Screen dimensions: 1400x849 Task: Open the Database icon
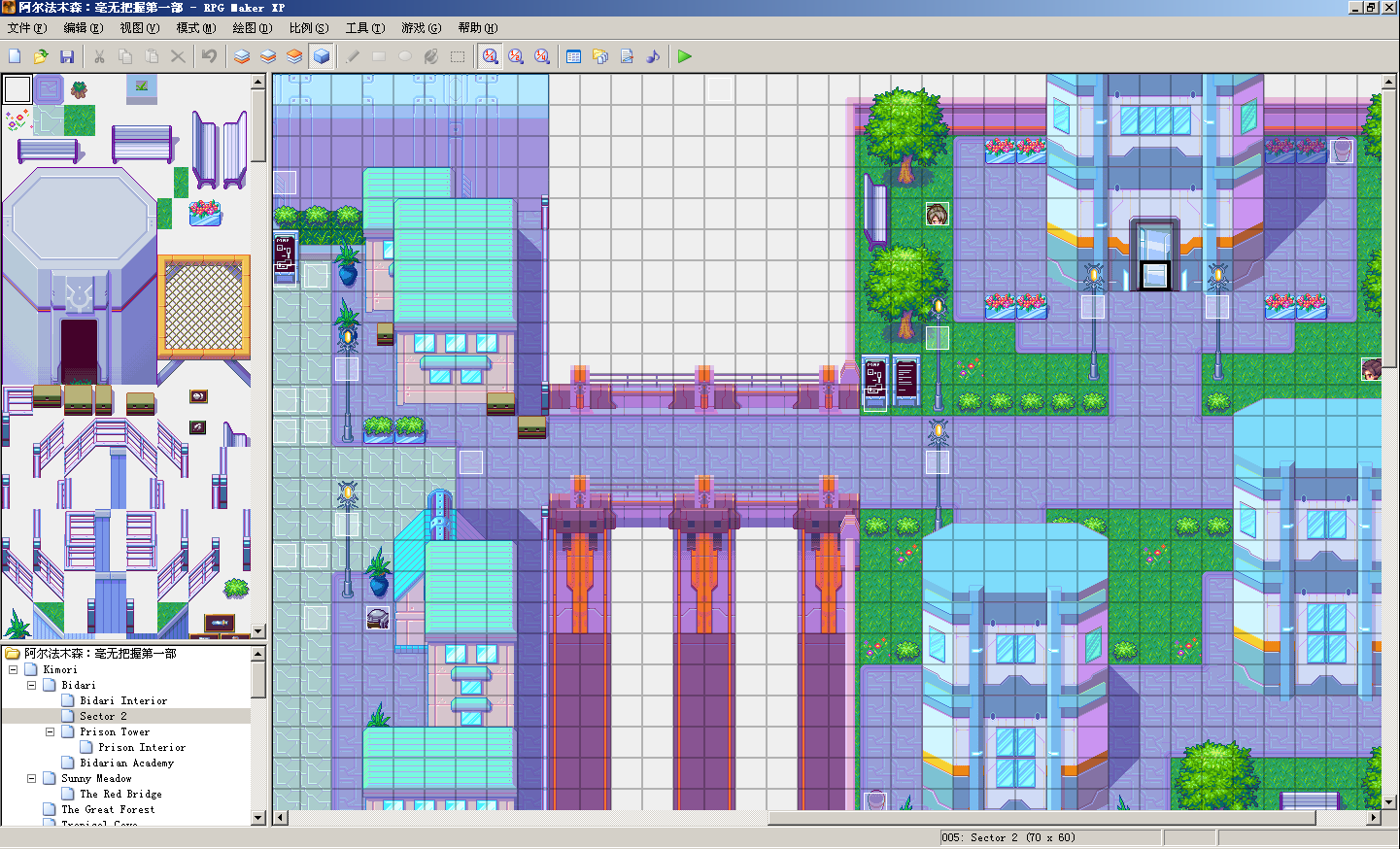pos(574,56)
